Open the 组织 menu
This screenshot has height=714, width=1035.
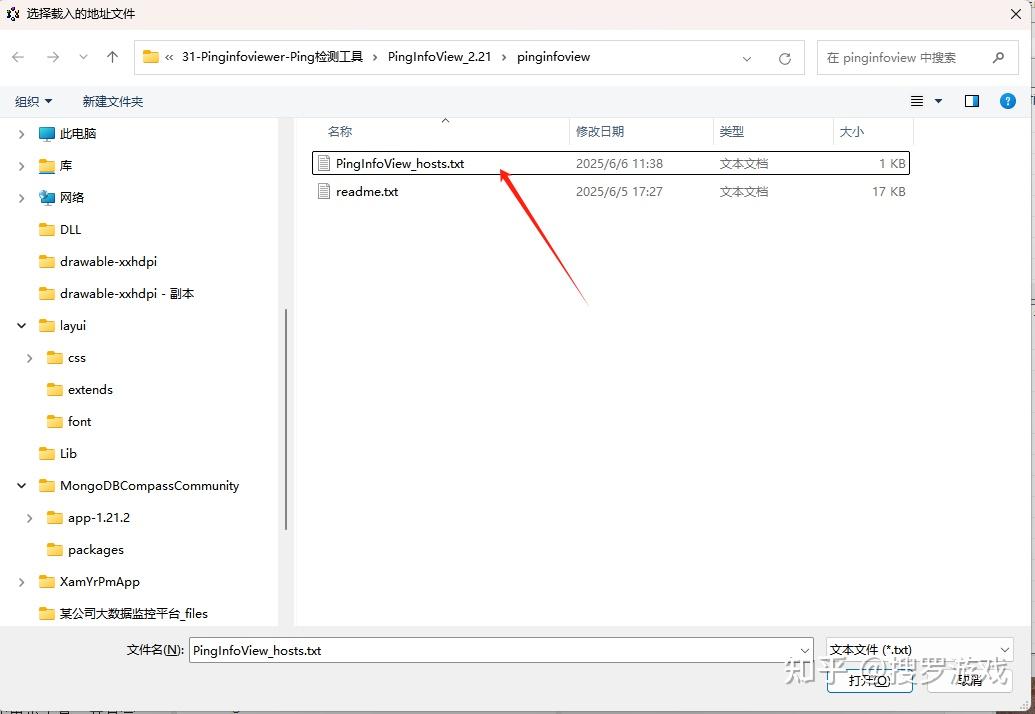33,100
